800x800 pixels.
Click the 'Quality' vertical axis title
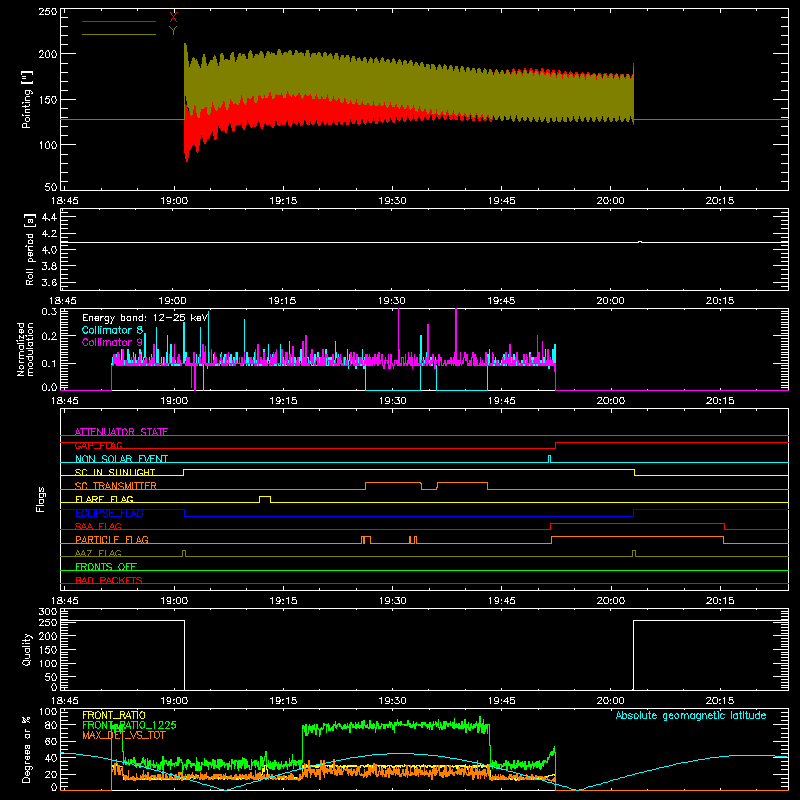pos(27,649)
